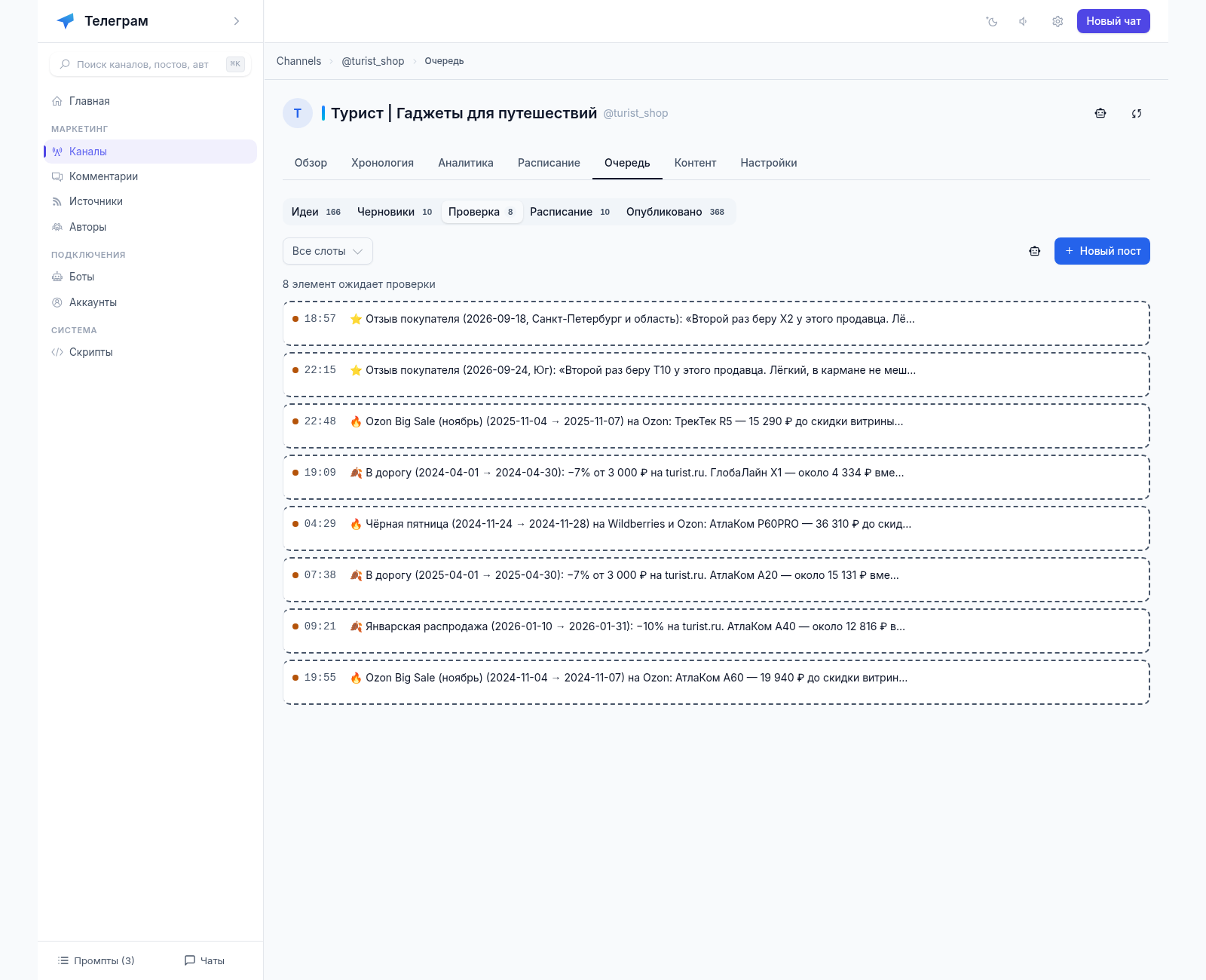Image resolution: width=1206 pixels, height=980 pixels.
Task: Create a post with Новый пост
Action: pos(1102,251)
